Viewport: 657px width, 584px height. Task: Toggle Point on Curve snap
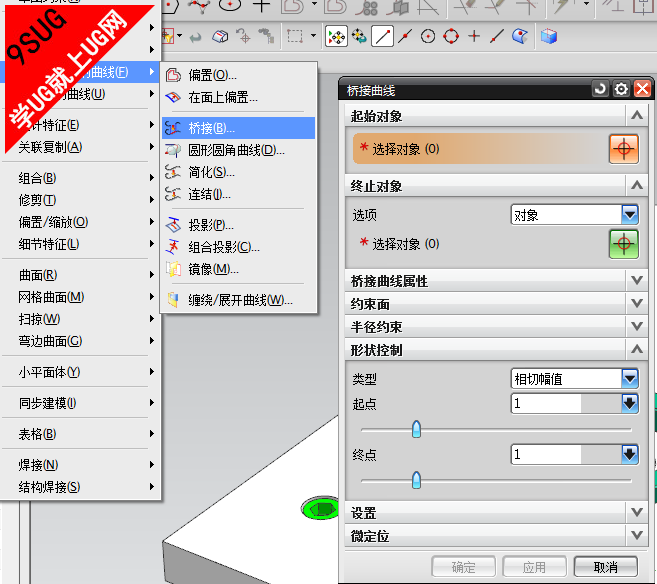(497, 36)
